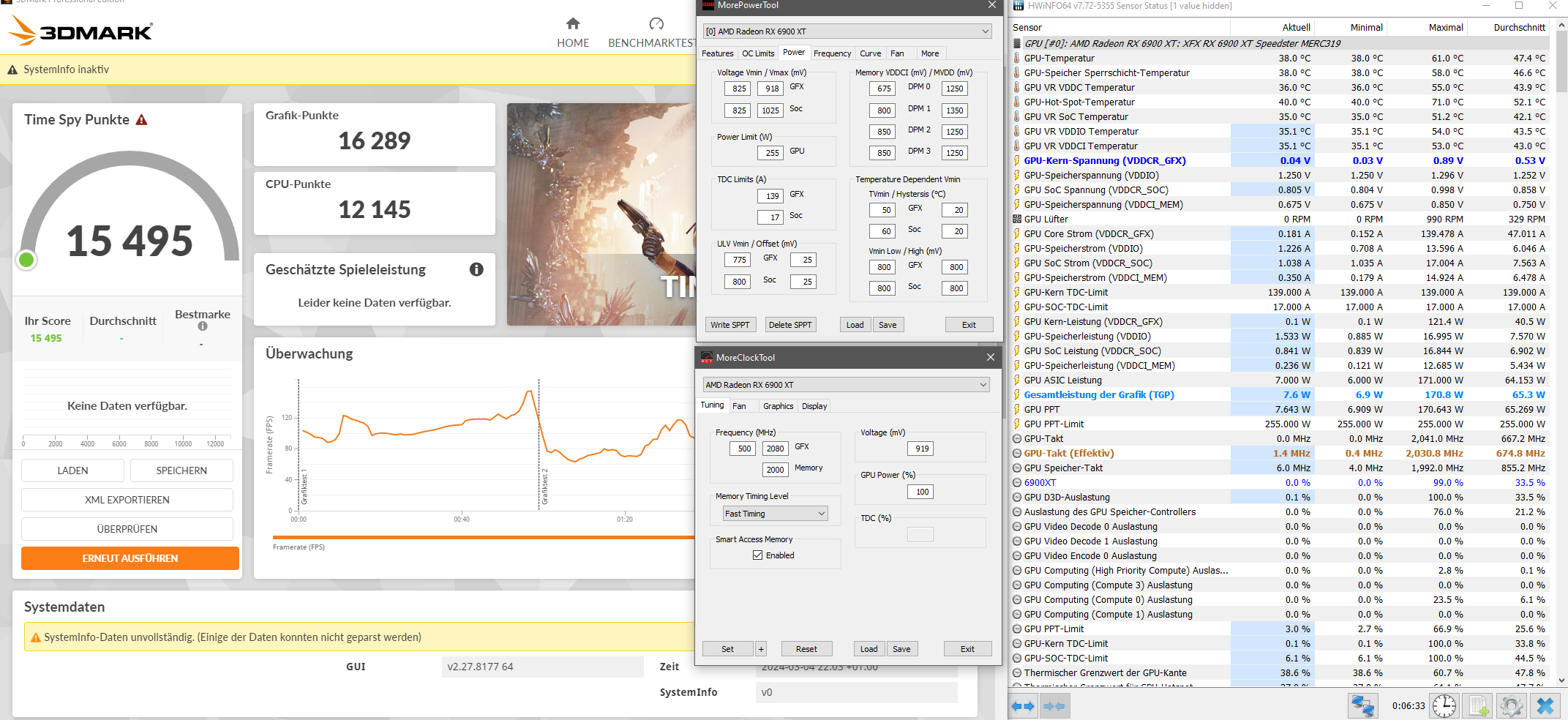Open the MorePowerTool GPU selection dropdown
Image resolution: width=1568 pixels, height=720 pixels.
coord(847,31)
